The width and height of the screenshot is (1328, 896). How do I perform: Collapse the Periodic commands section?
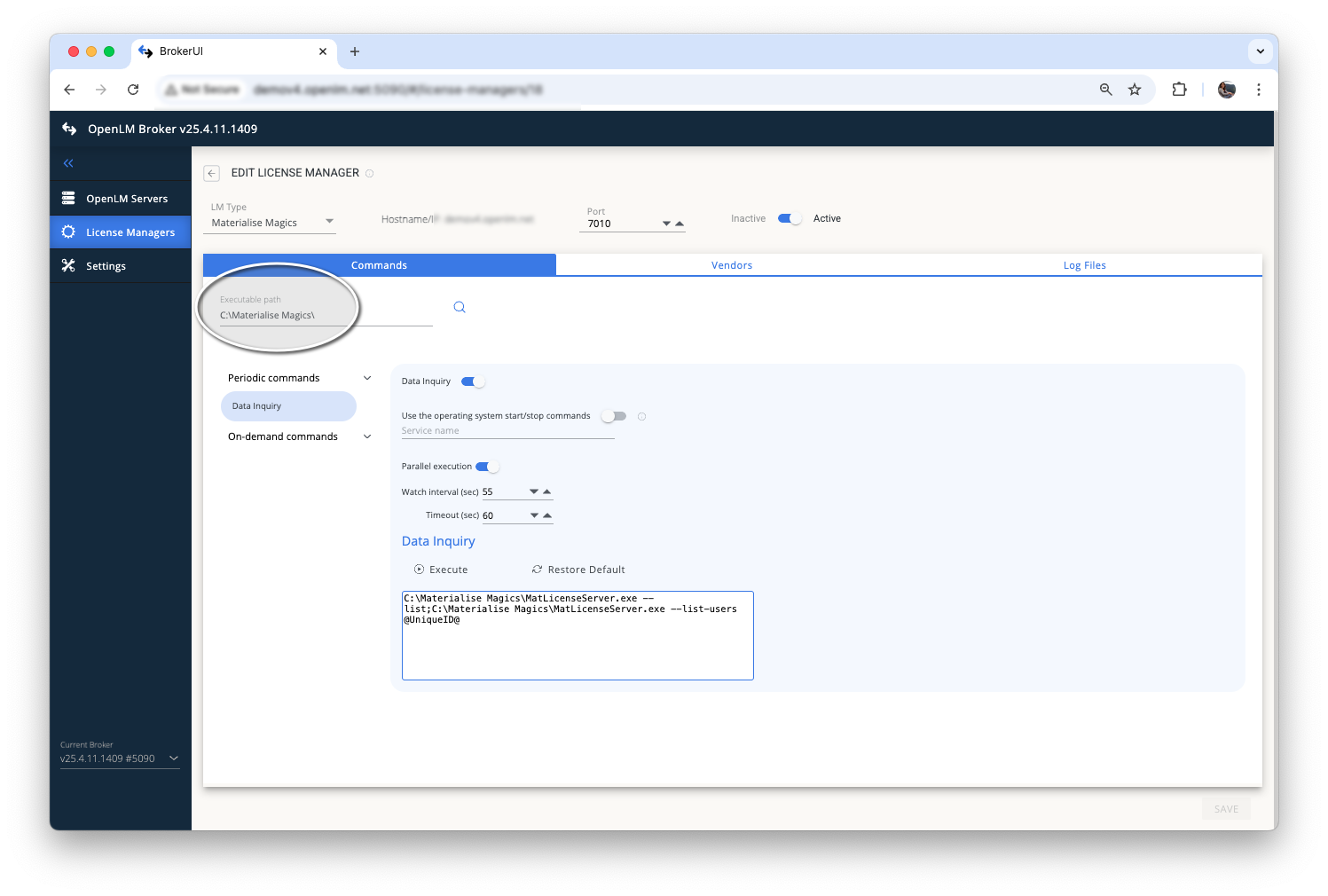366,377
